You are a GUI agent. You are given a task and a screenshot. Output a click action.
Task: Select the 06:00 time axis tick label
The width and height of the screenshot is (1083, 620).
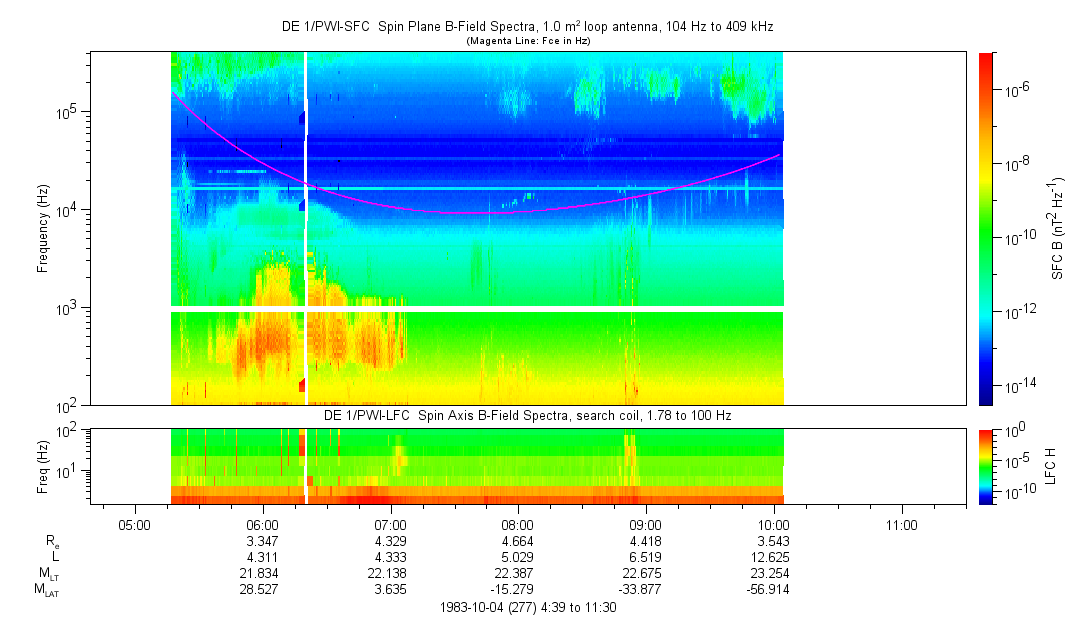pyautogui.click(x=262, y=524)
